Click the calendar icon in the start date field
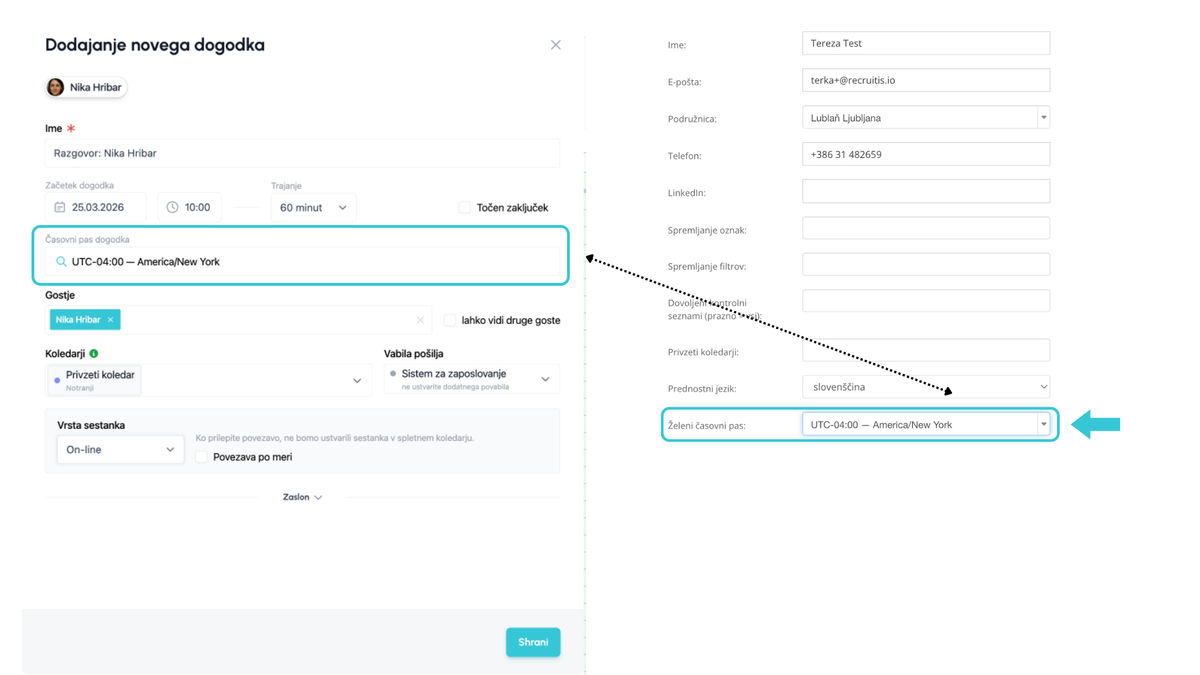Screen dimensions: 1200x675 [60, 207]
